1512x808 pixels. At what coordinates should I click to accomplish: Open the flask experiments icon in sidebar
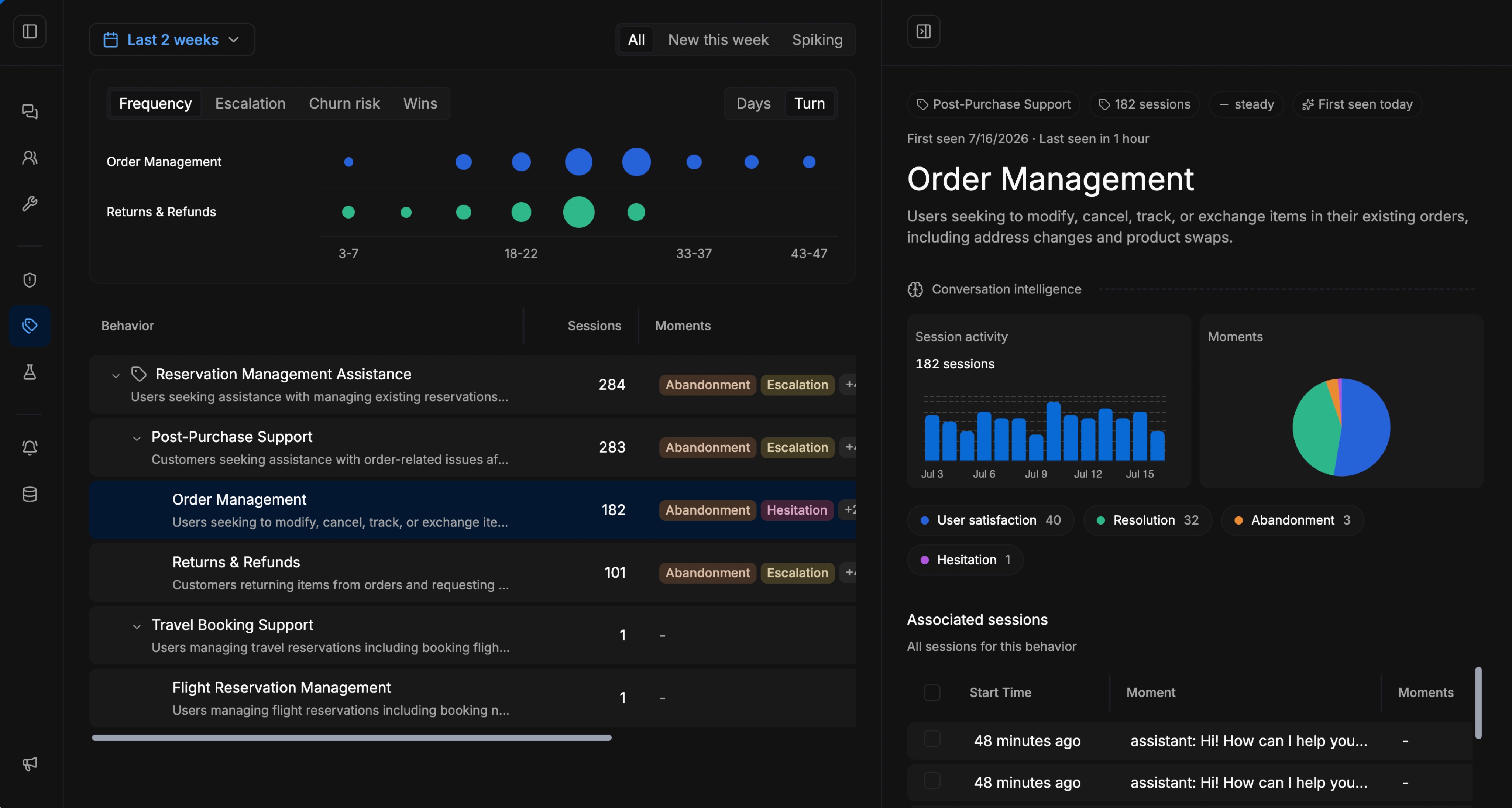point(30,372)
